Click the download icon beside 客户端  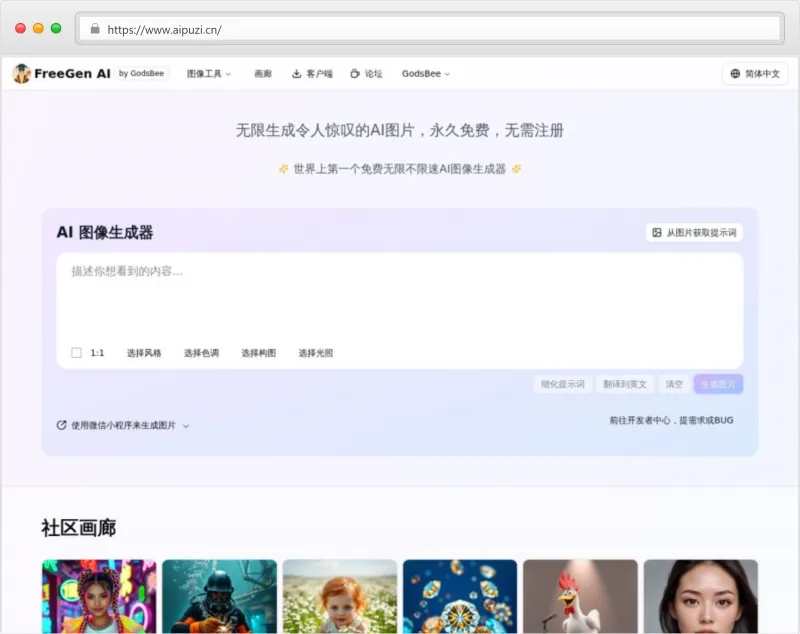pyautogui.click(x=296, y=74)
